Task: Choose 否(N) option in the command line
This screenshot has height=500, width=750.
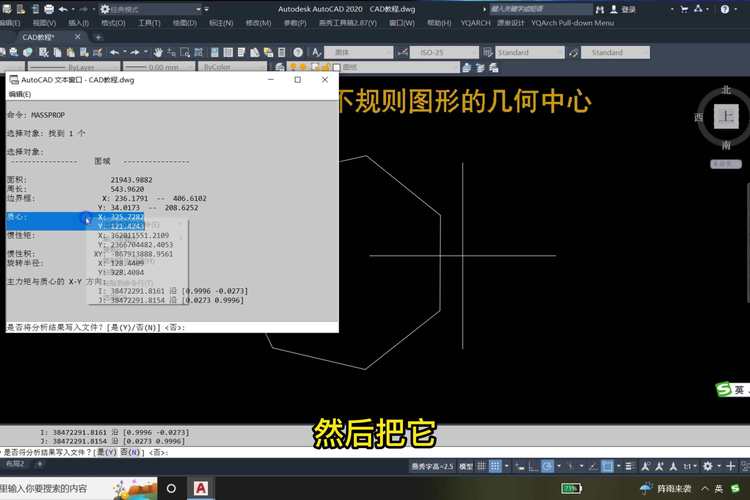Action: (131, 453)
